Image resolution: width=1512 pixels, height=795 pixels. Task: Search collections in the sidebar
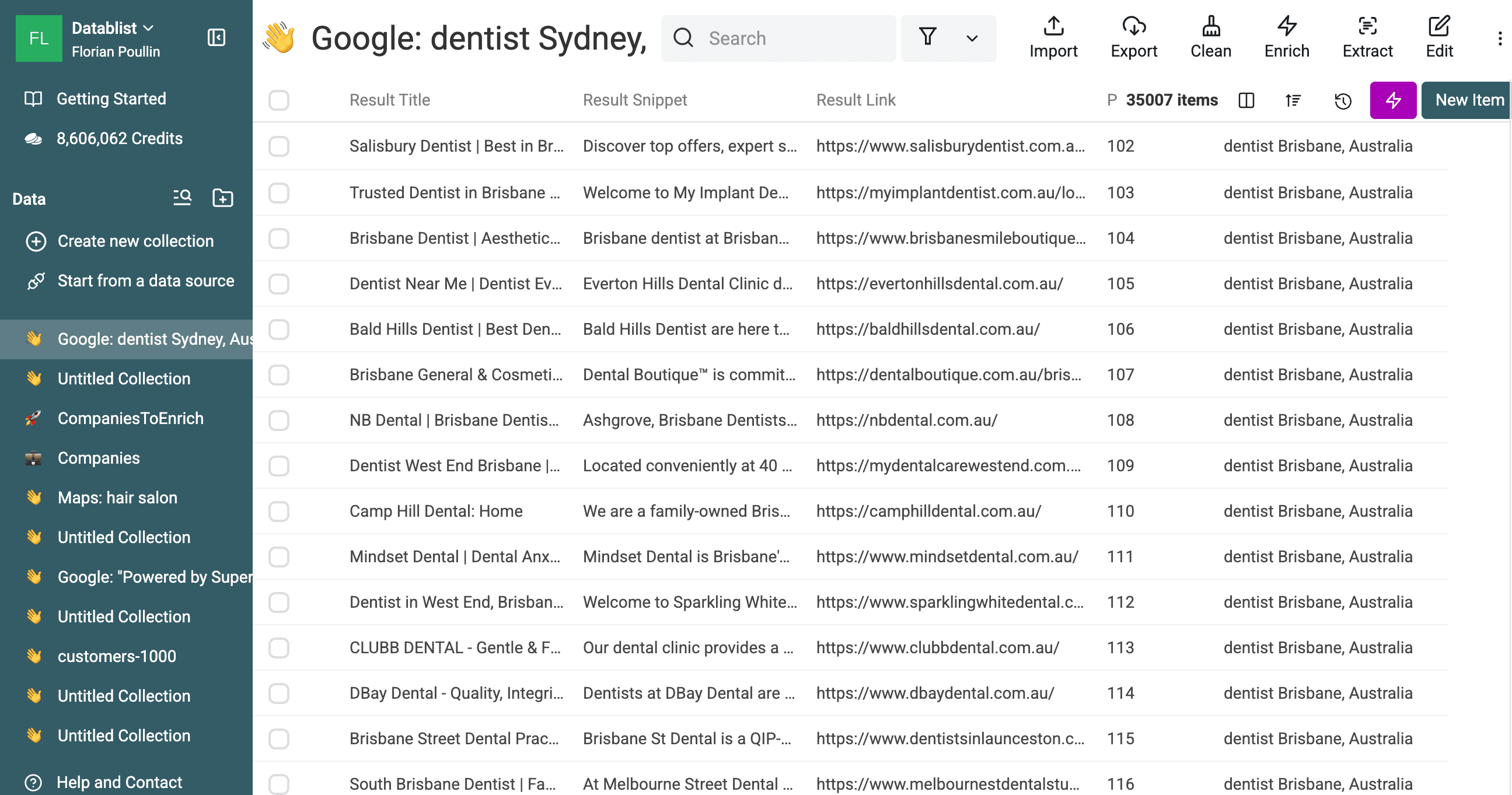[182, 198]
